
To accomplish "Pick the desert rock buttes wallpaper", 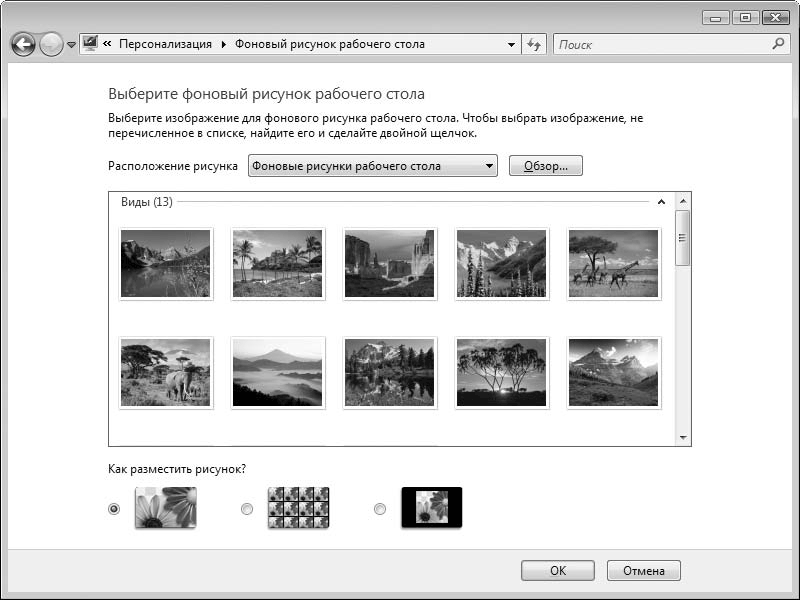I will [x=389, y=263].
